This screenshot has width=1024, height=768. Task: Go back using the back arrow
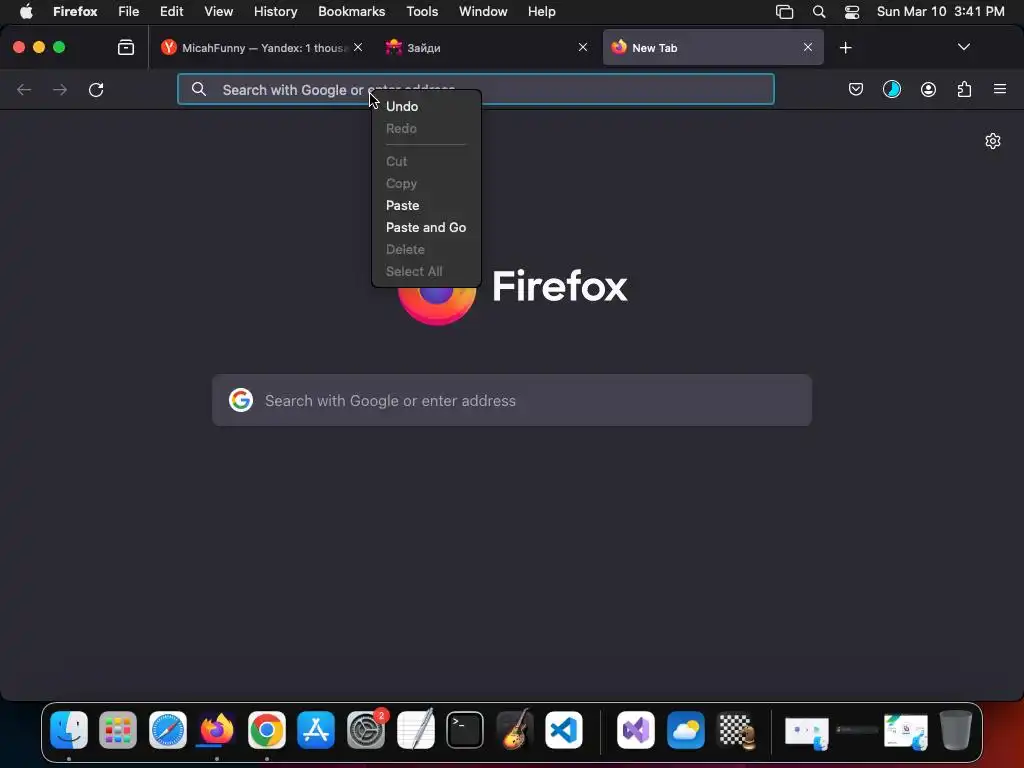24,89
